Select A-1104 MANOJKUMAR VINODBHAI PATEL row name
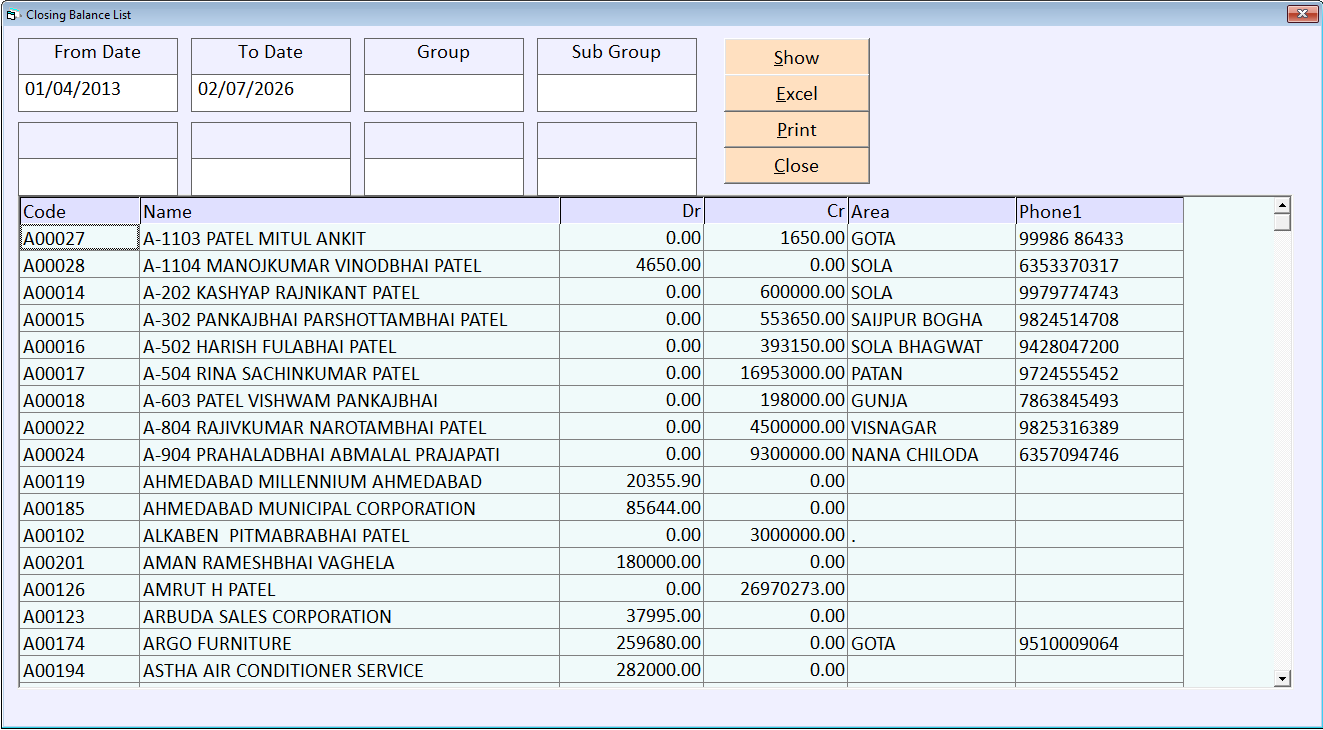The width and height of the screenshot is (1323, 730). pyautogui.click(x=350, y=265)
